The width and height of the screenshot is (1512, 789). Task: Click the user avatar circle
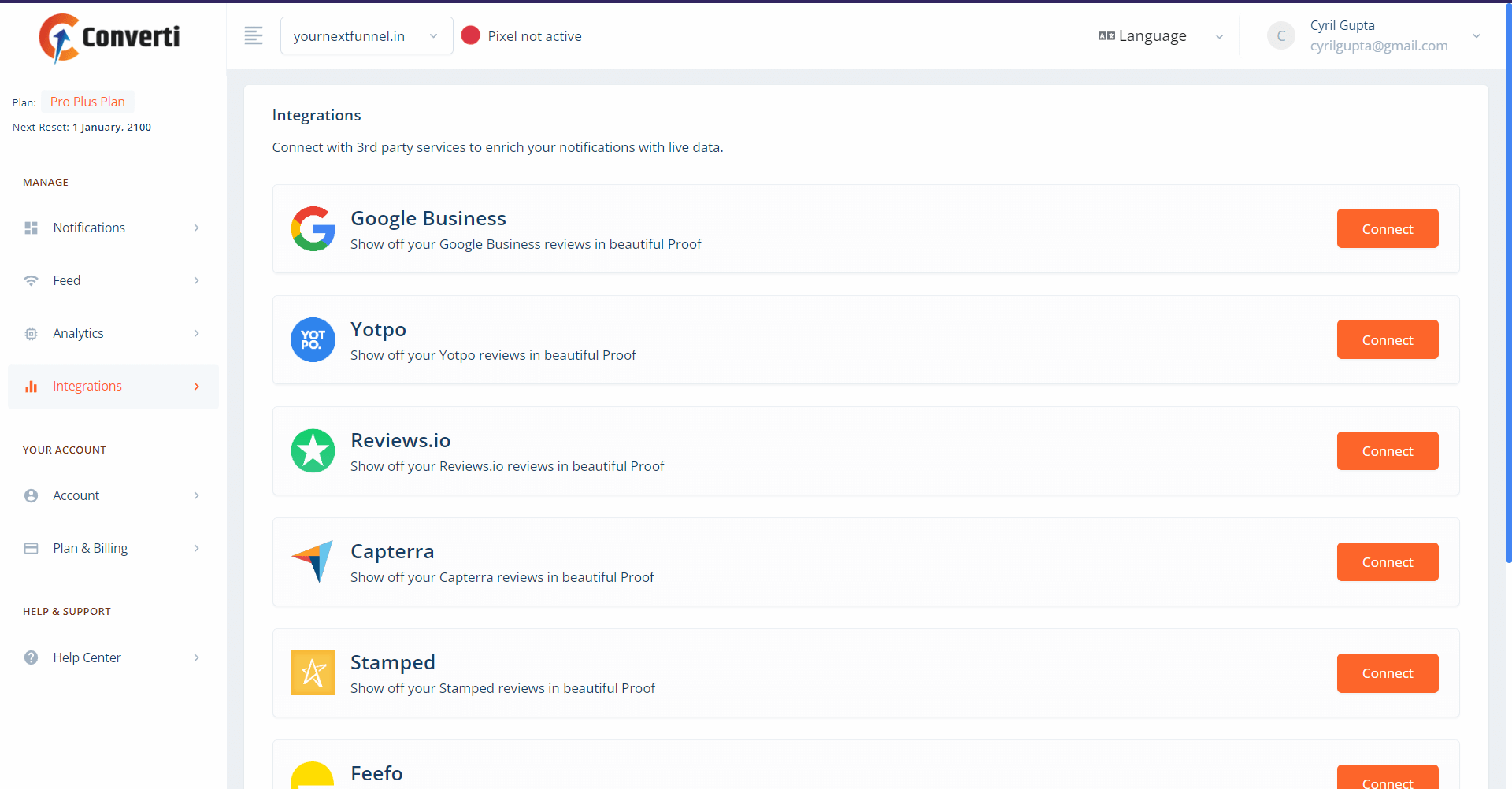1280,36
